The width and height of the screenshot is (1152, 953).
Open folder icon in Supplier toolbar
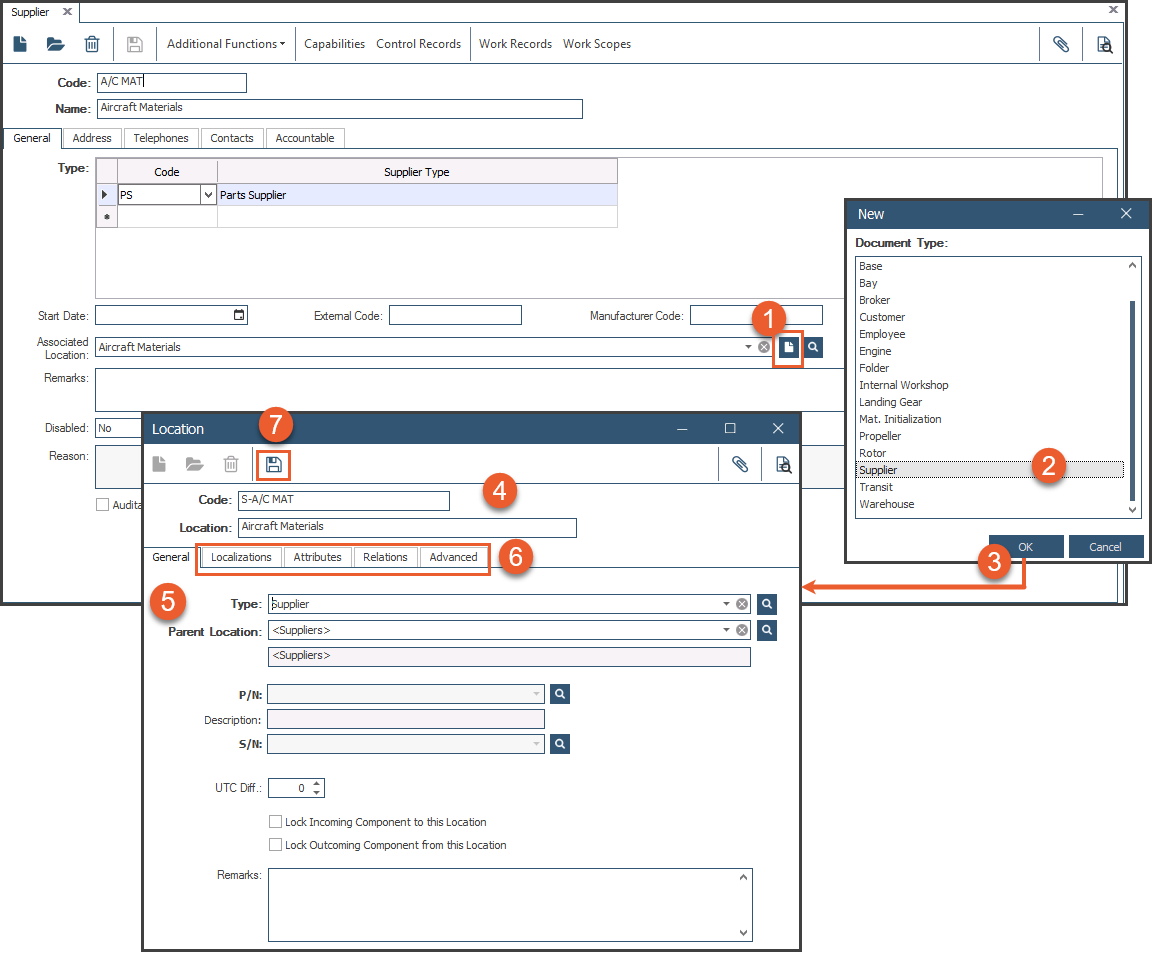point(56,44)
